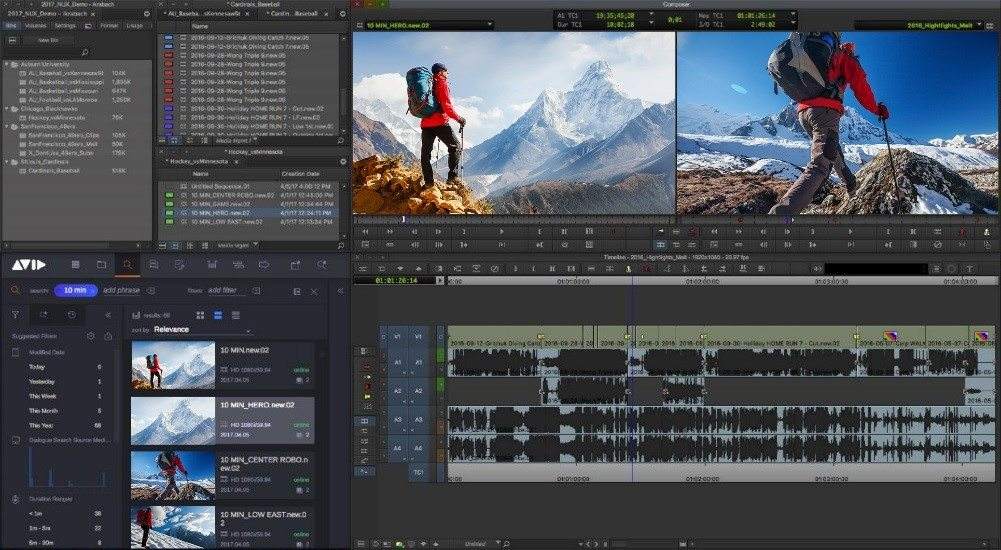Remove the '10 min' search pill
1001x550 pixels.
click(75, 290)
